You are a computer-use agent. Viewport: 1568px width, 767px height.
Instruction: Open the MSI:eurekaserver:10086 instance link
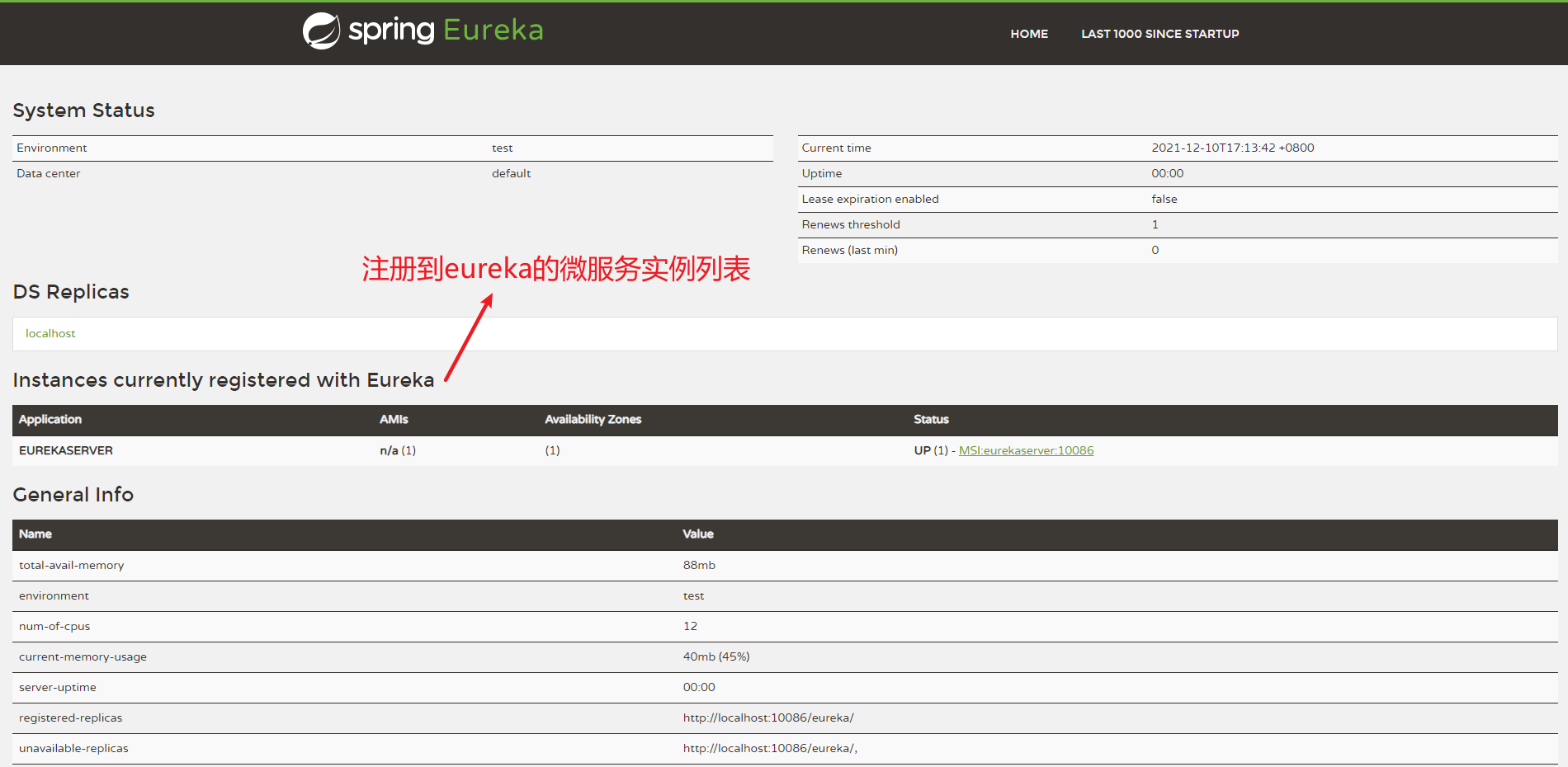[1026, 450]
